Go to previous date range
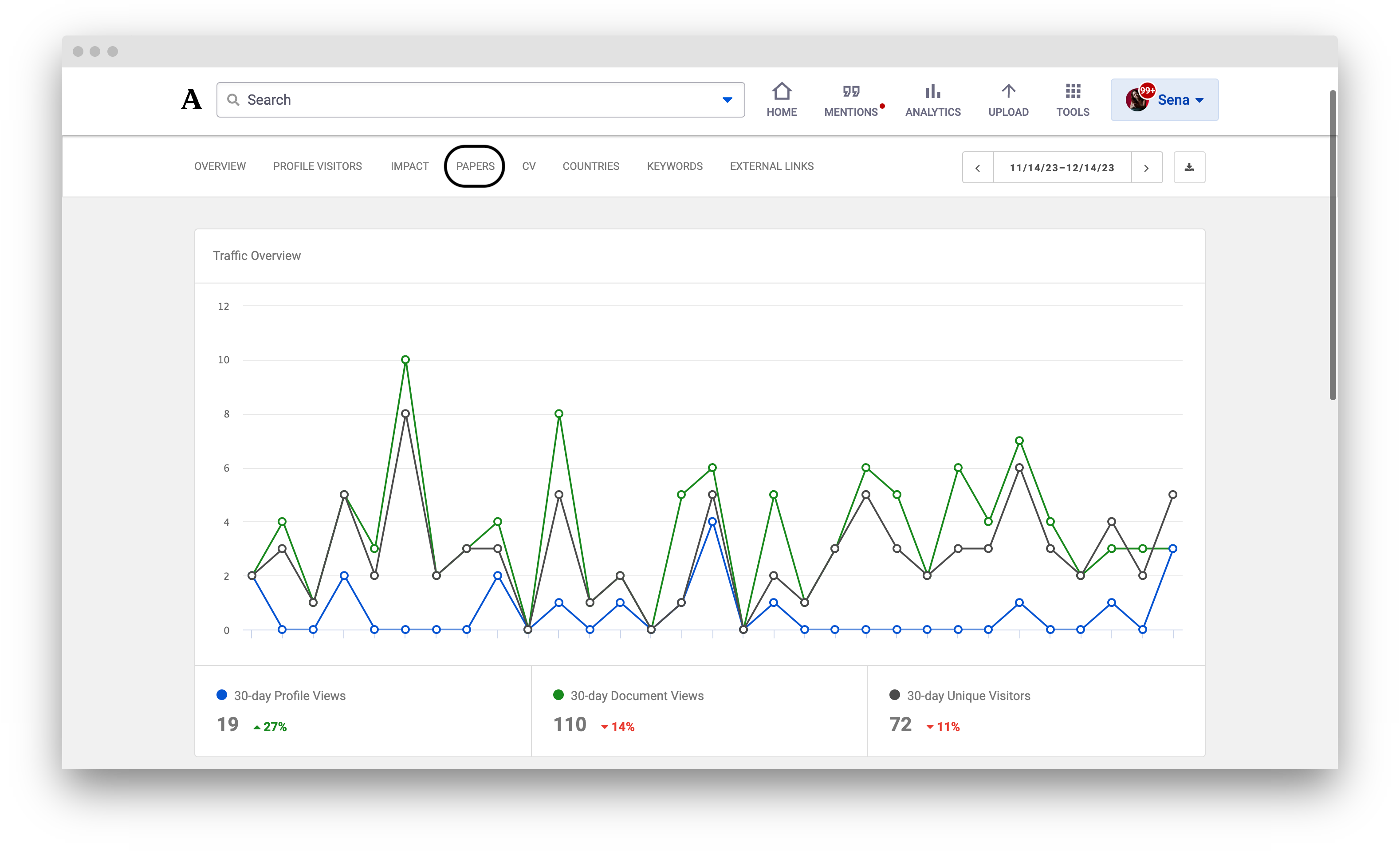 click(x=978, y=168)
